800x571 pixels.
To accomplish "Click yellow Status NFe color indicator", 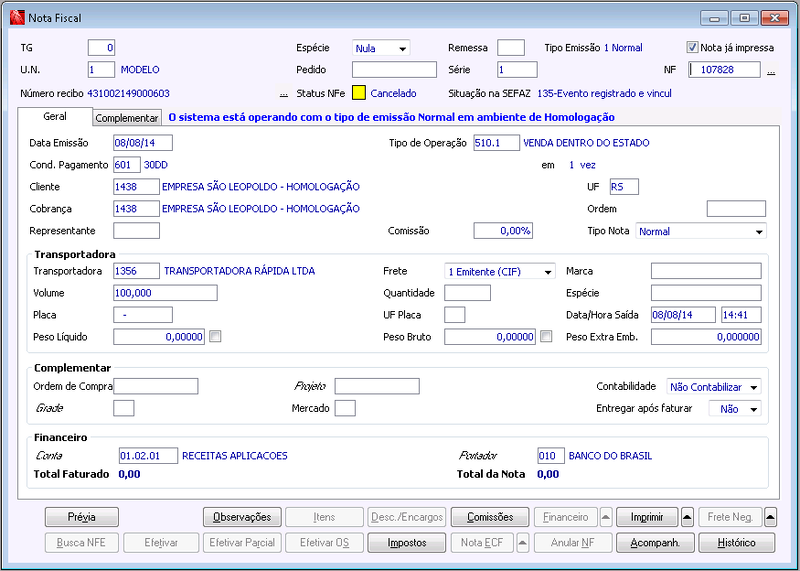I will [359, 93].
